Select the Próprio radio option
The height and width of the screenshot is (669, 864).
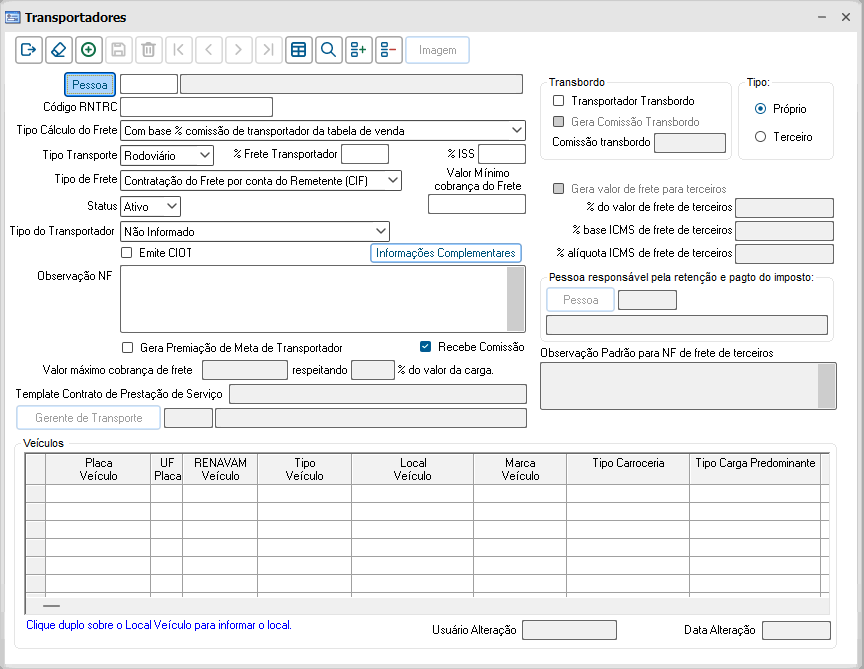click(x=760, y=109)
